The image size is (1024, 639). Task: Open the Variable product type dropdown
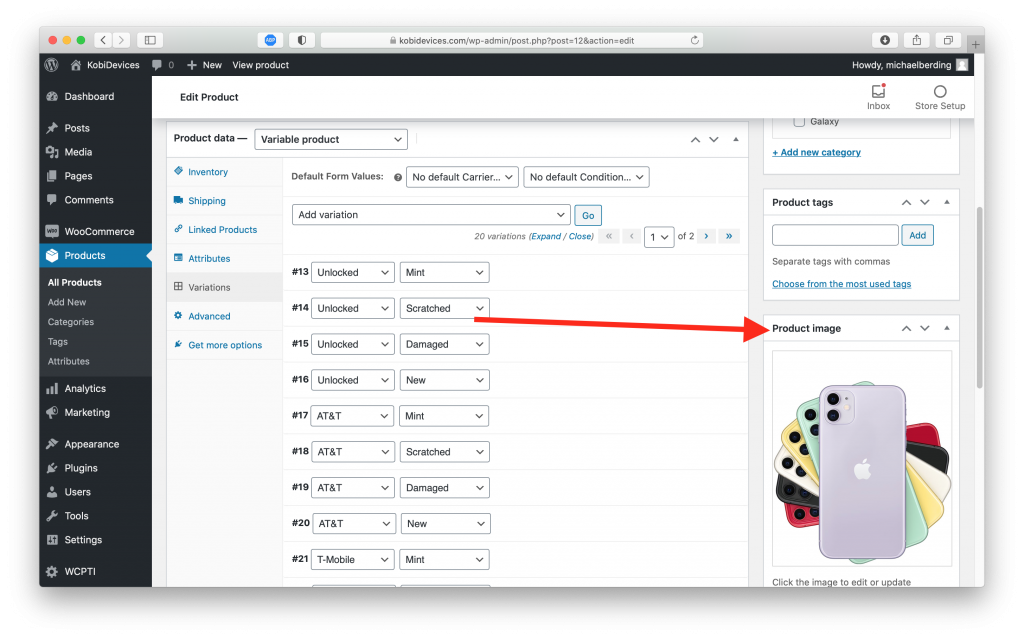click(x=331, y=139)
